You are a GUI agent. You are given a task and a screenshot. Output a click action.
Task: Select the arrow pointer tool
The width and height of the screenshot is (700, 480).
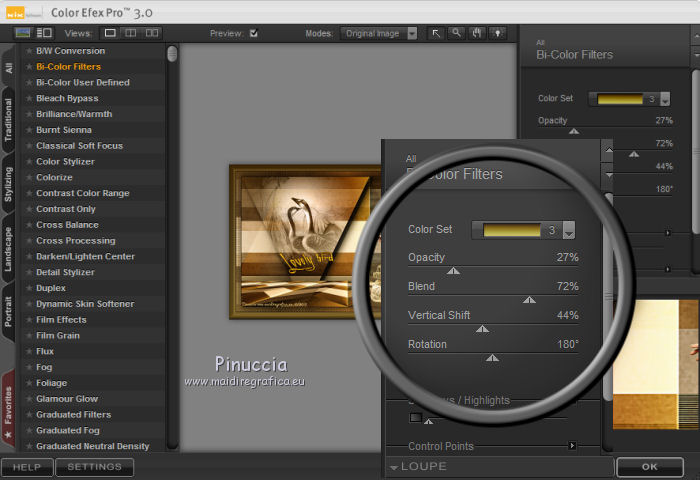point(437,33)
